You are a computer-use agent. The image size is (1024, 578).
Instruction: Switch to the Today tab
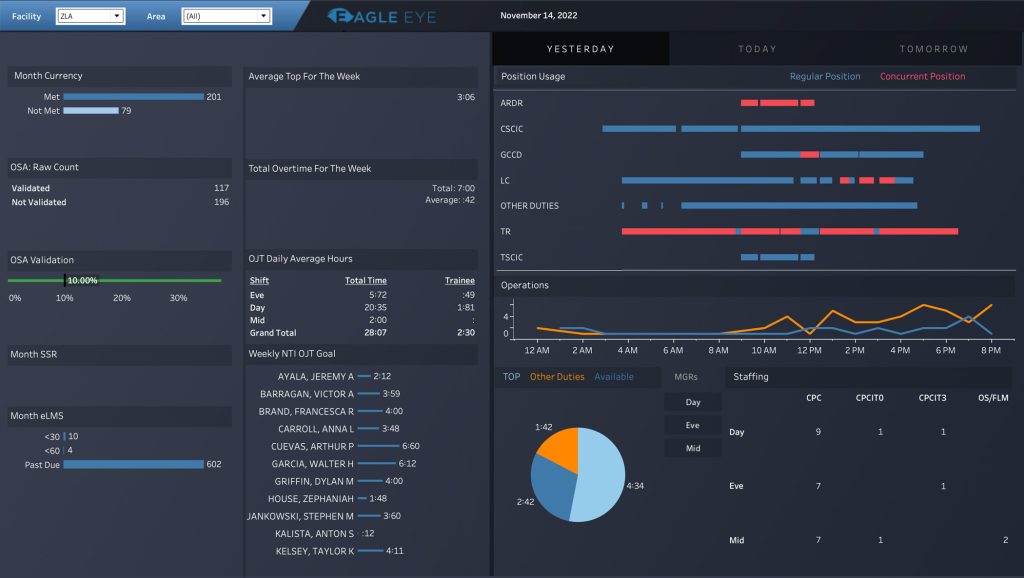pyautogui.click(x=758, y=49)
